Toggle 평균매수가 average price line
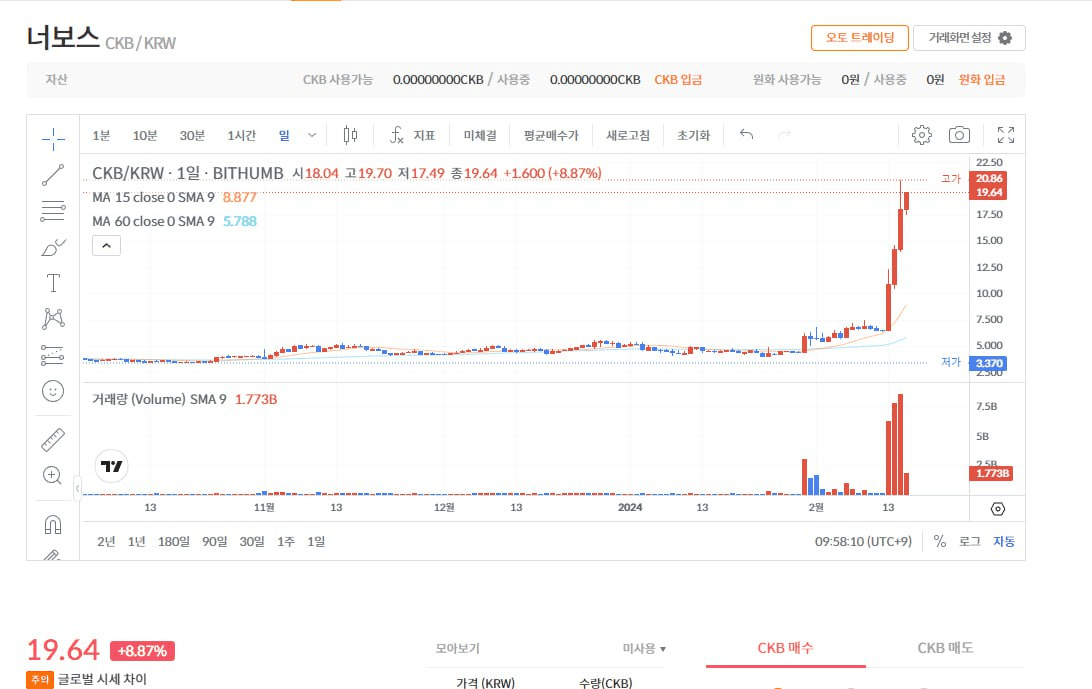 pyautogui.click(x=551, y=135)
